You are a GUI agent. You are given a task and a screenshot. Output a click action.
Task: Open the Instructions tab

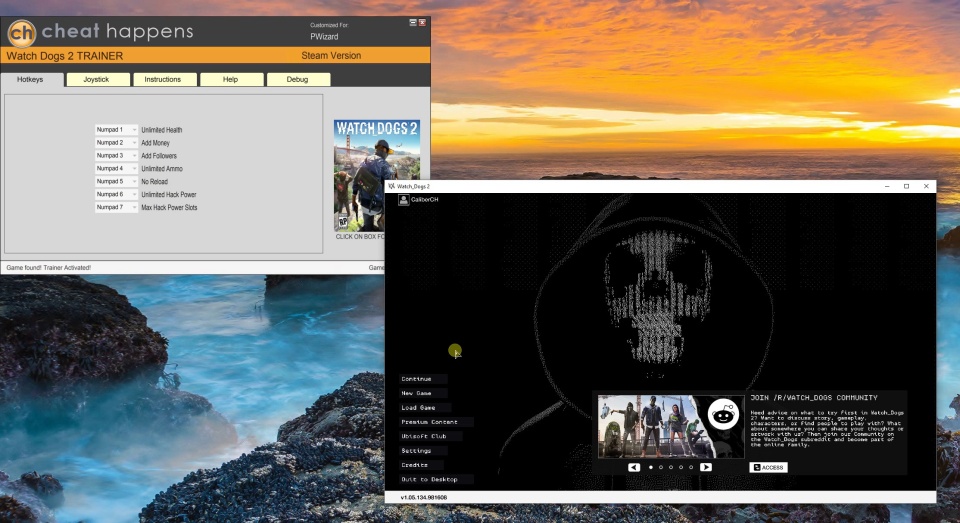tap(164, 80)
